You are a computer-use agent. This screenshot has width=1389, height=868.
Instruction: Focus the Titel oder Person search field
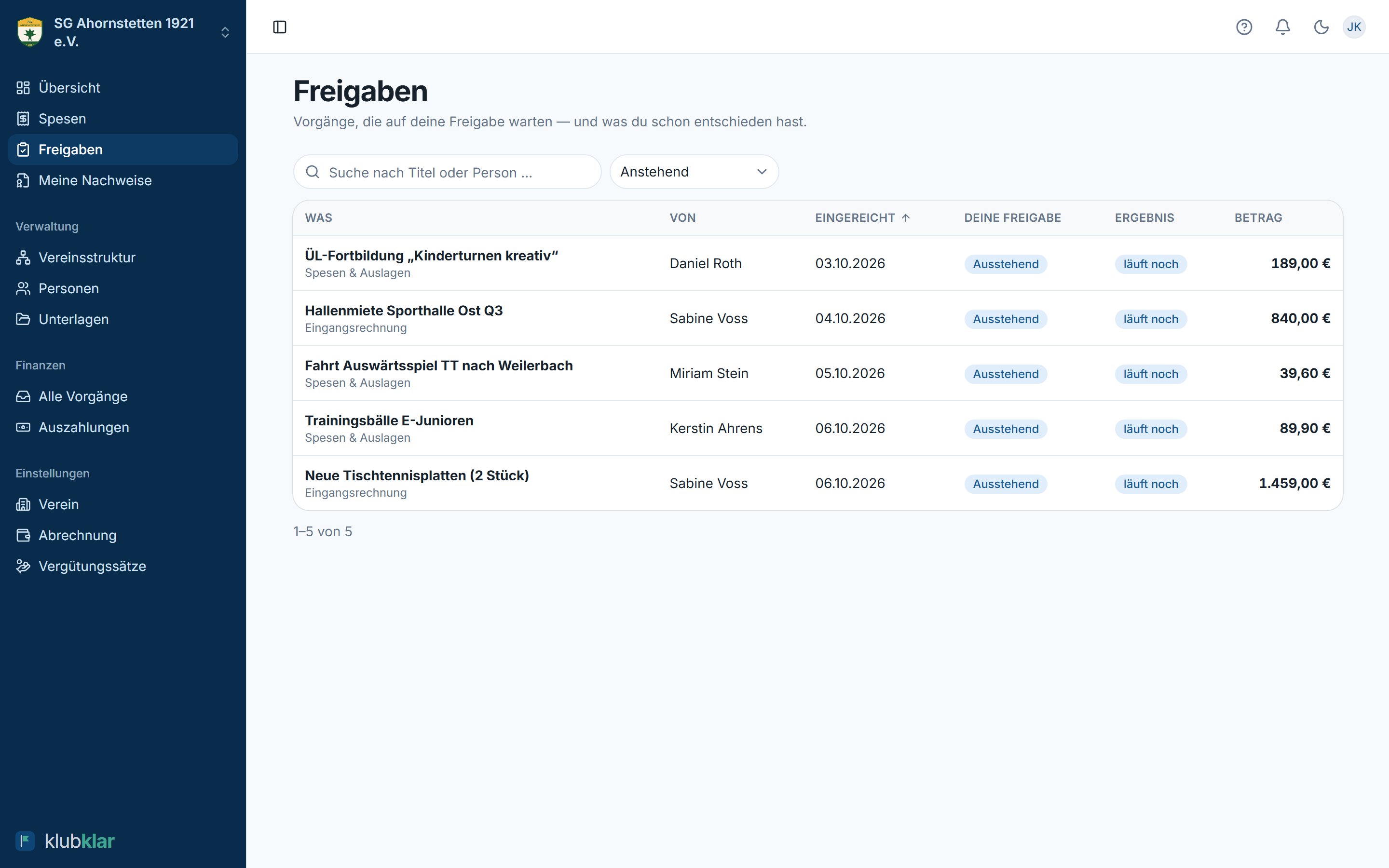(447, 172)
